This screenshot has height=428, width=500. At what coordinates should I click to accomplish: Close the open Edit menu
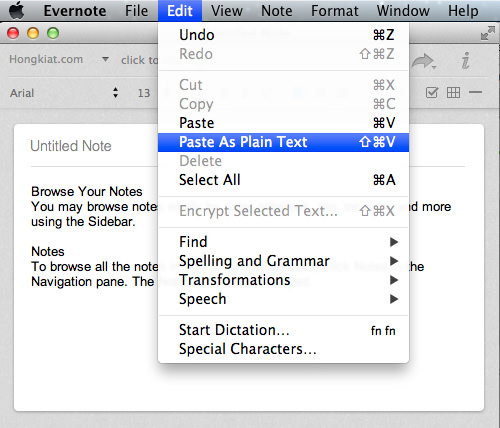[180, 11]
